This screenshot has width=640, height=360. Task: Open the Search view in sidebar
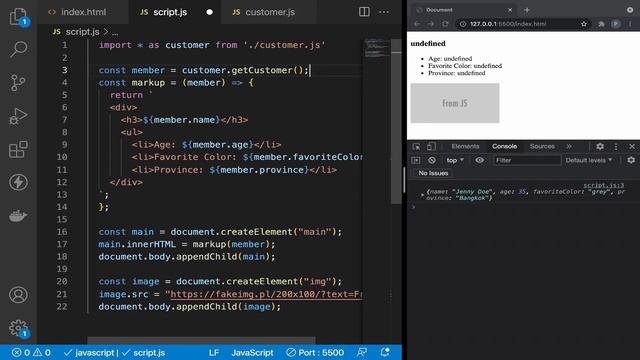(x=18, y=49)
